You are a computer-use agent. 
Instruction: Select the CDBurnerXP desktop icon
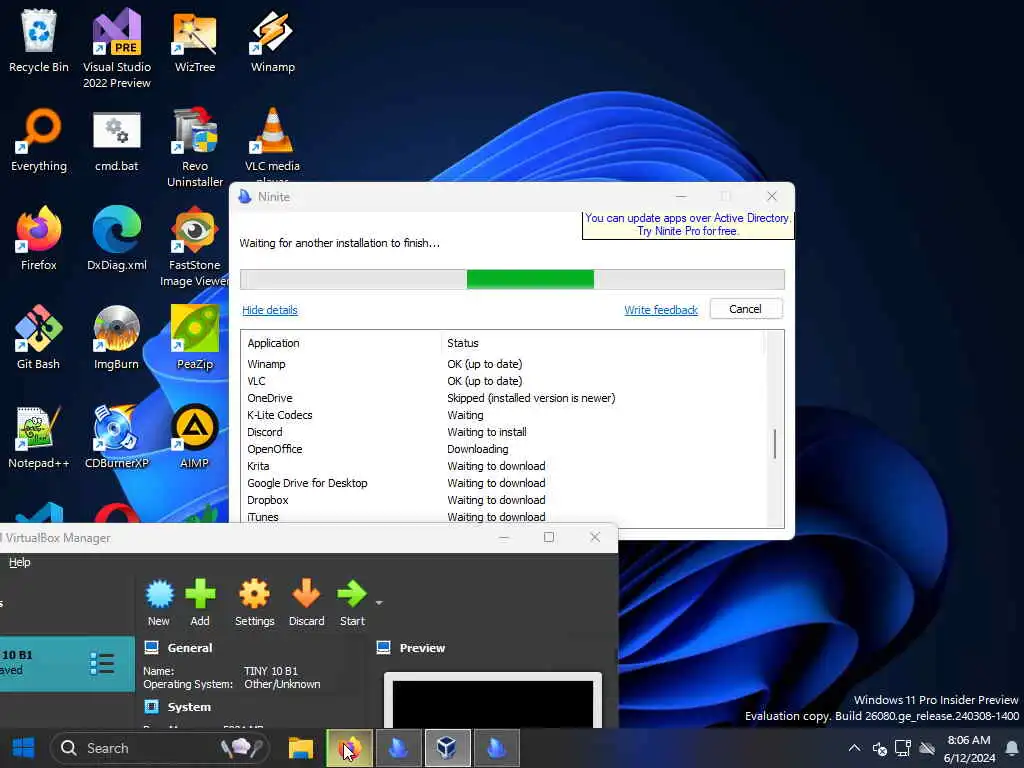116,438
